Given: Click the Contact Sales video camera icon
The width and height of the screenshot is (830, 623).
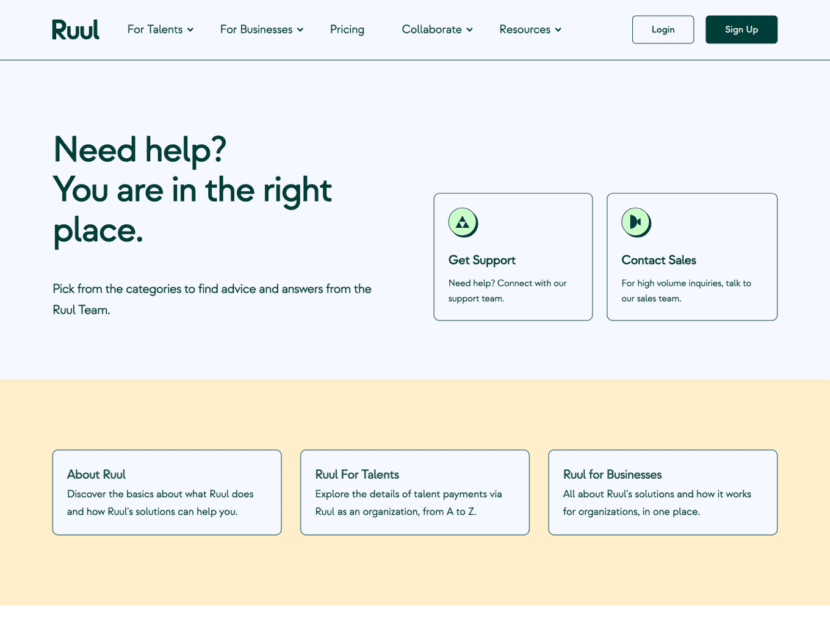Looking at the screenshot, I should click(636, 222).
